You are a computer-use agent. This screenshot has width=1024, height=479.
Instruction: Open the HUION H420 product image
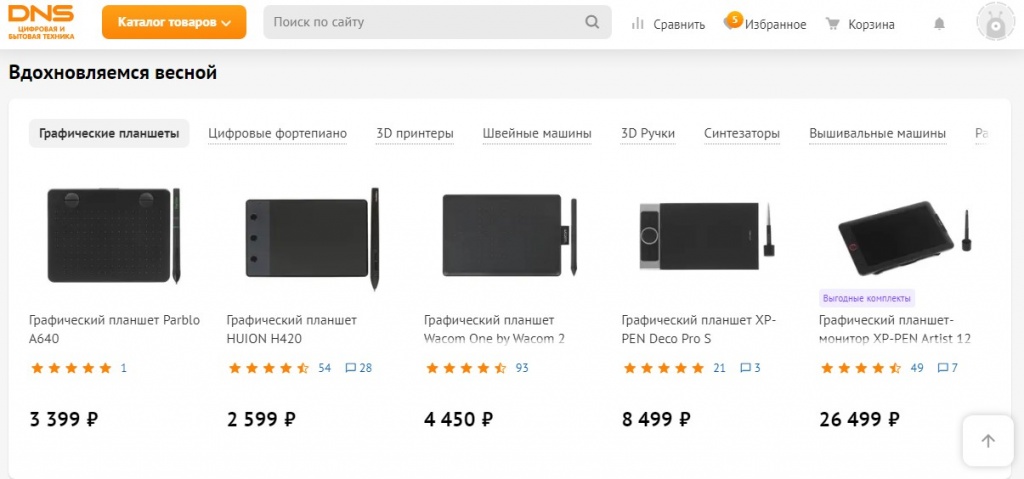tap(311, 237)
